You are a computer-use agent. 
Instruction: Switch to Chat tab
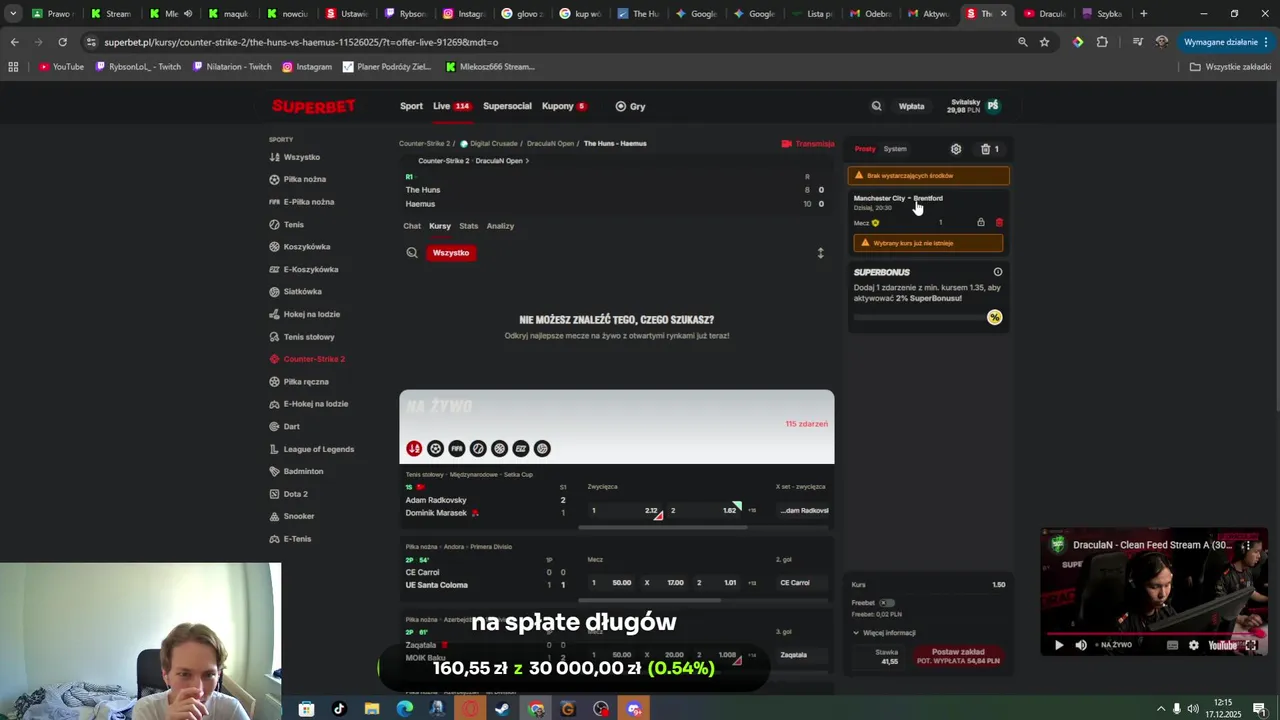(x=412, y=226)
